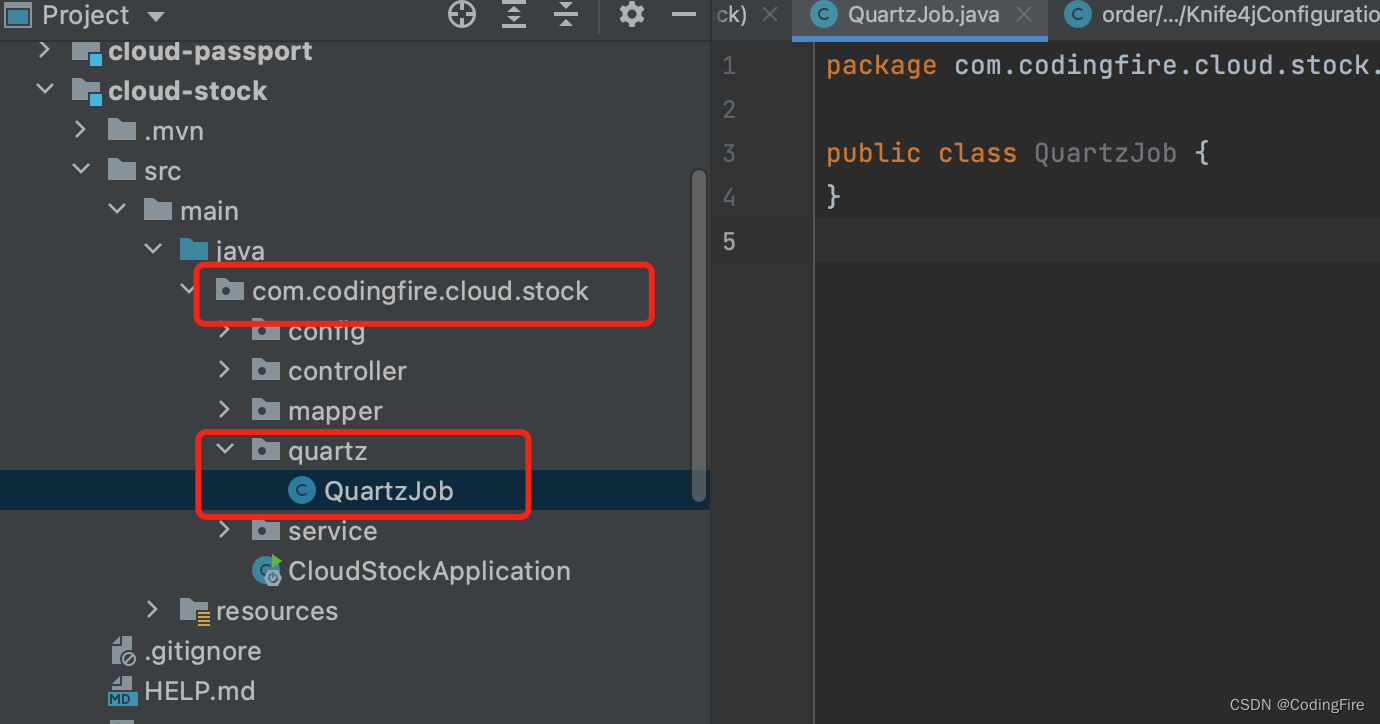Expand the cloud-passport module
Screen dimensions: 1380x724
coord(44,50)
